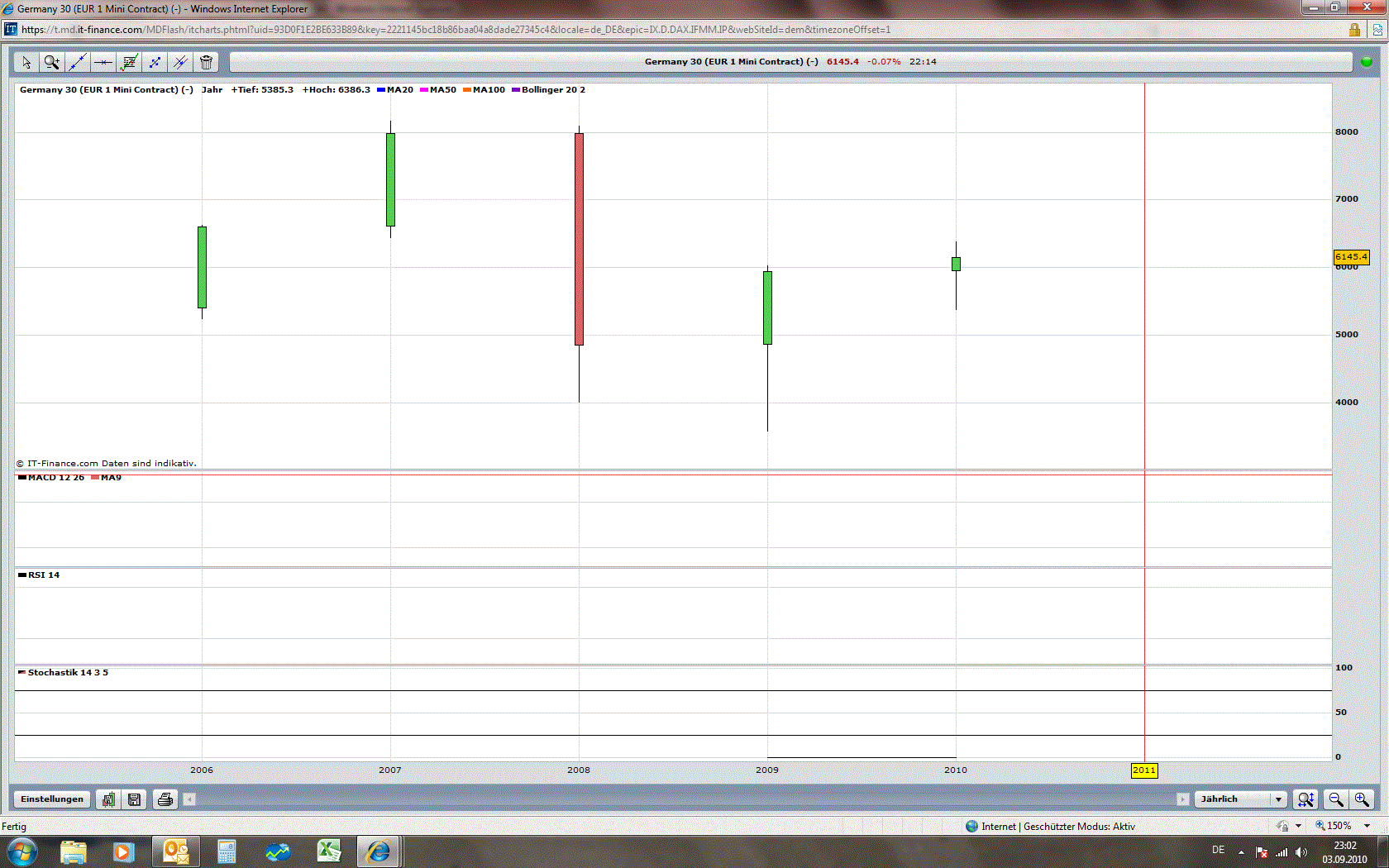Click the yellow 6145.4 price label

pos(1352,257)
